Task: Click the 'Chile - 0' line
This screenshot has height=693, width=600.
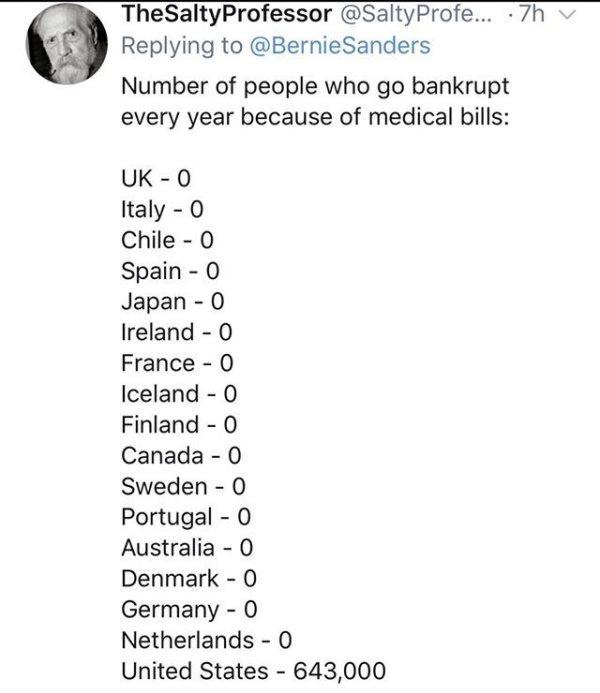Action: [x=167, y=240]
